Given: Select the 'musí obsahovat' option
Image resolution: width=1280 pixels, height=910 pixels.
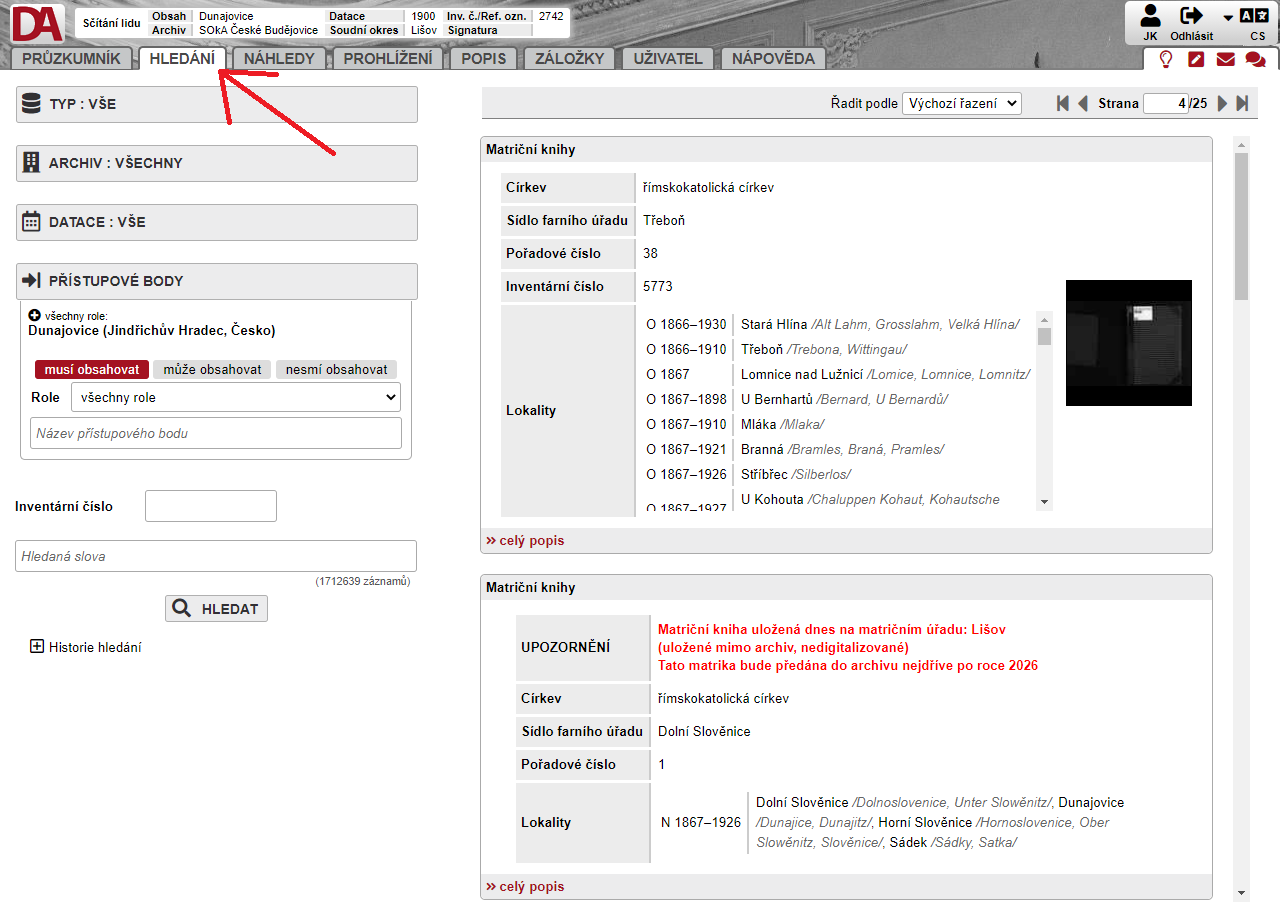Looking at the screenshot, I should tap(92, 369).
